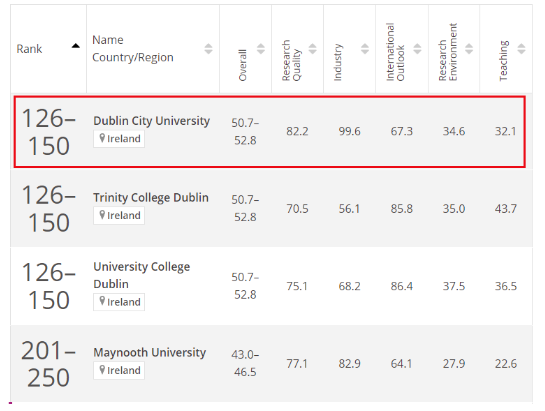Viewport: 545px width, 411px height.
Task: Click sort arrows beside Name Country/Region
Action: tap(208, 49)
